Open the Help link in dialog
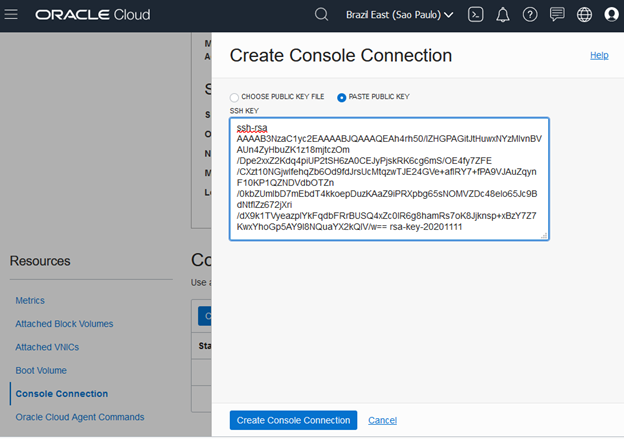 [x=599, y=55]
